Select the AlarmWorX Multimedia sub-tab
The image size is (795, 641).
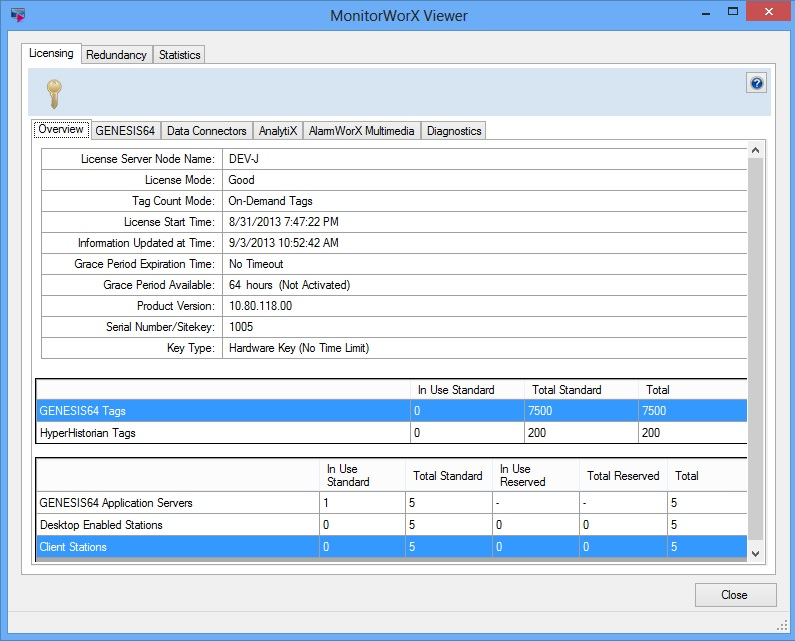click(361, 131)
